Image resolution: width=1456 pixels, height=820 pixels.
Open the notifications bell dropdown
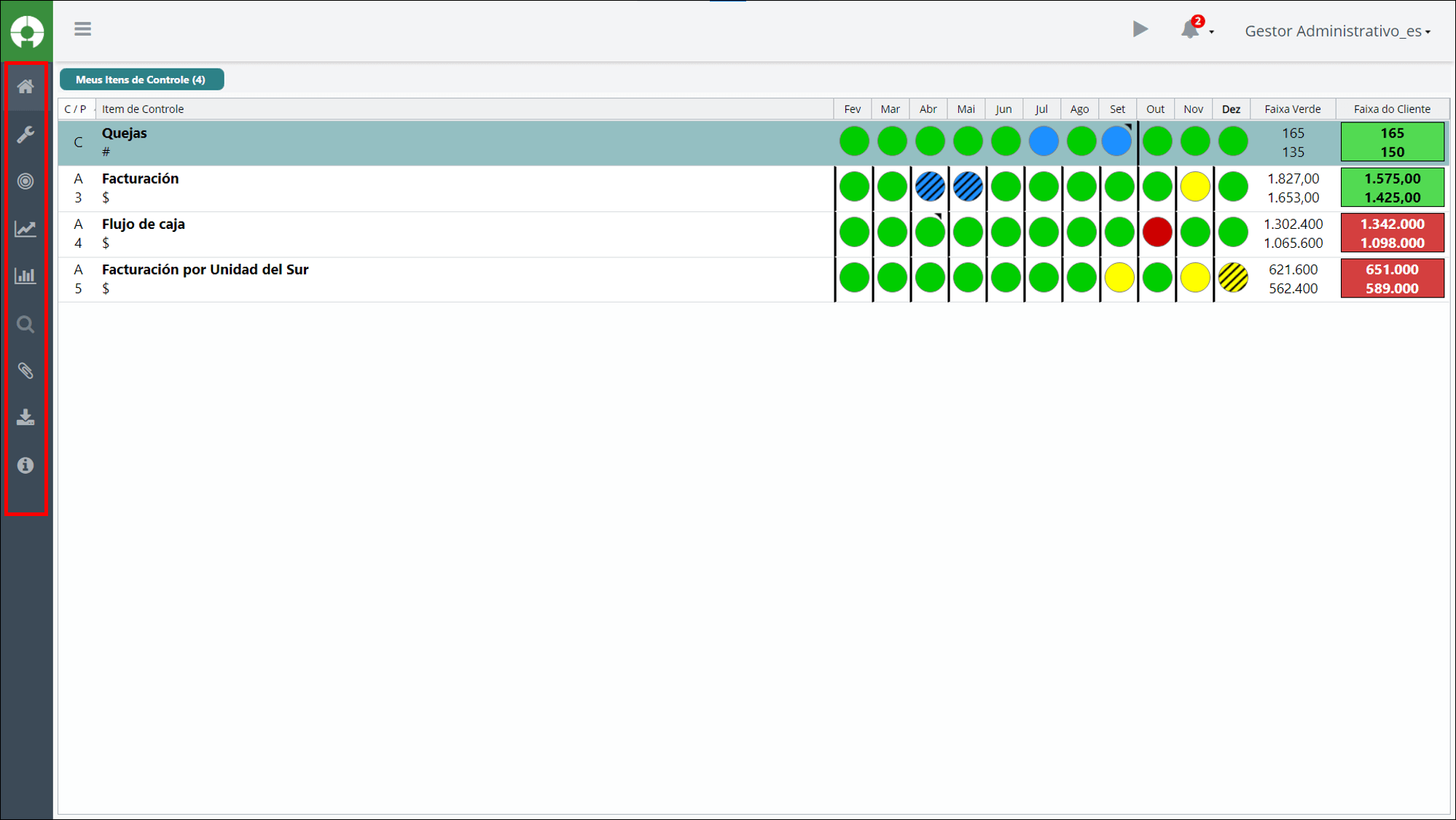pyautogui.click(x=1195, y=29)
